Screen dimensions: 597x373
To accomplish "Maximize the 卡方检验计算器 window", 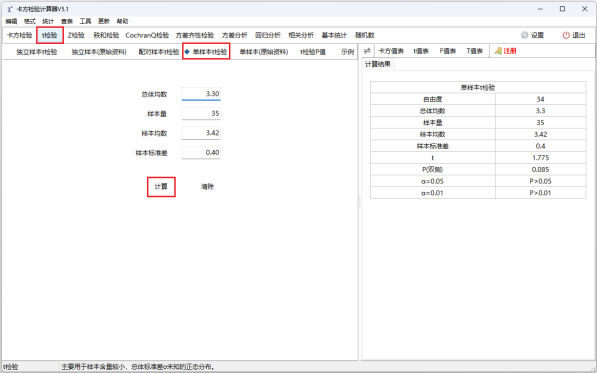I will (x=562, y=9).
